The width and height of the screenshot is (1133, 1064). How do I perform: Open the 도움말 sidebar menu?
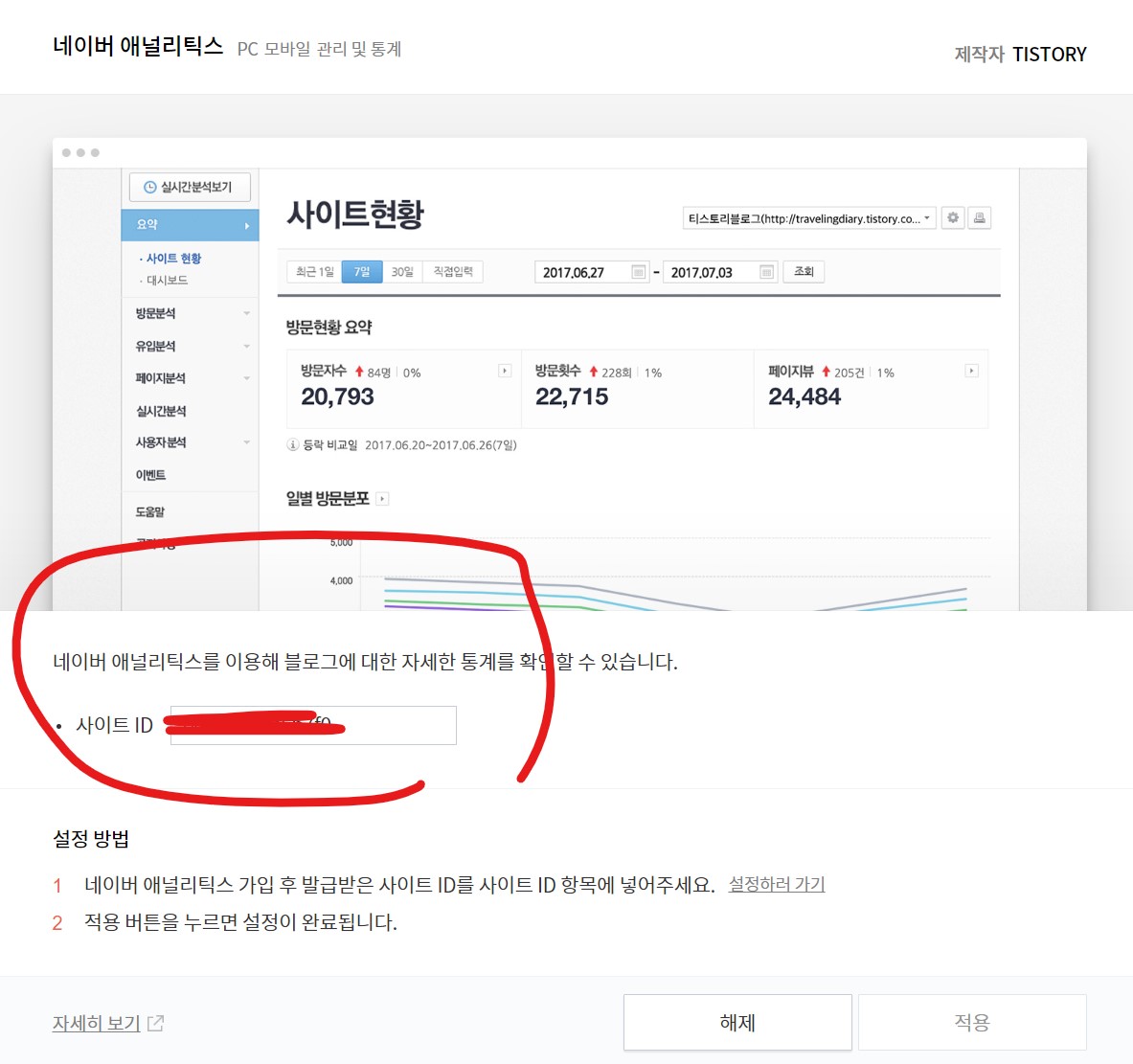click(x=149, y=511)
